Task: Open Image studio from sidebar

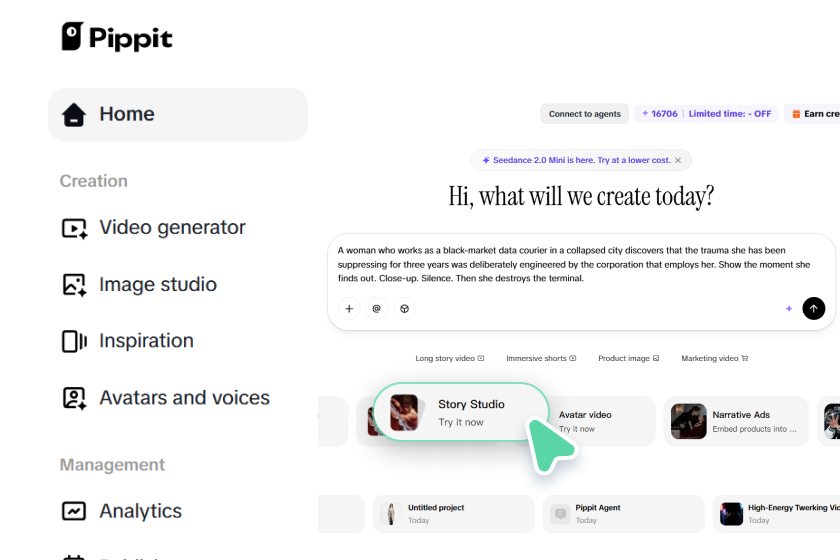Action: (139, 285)
